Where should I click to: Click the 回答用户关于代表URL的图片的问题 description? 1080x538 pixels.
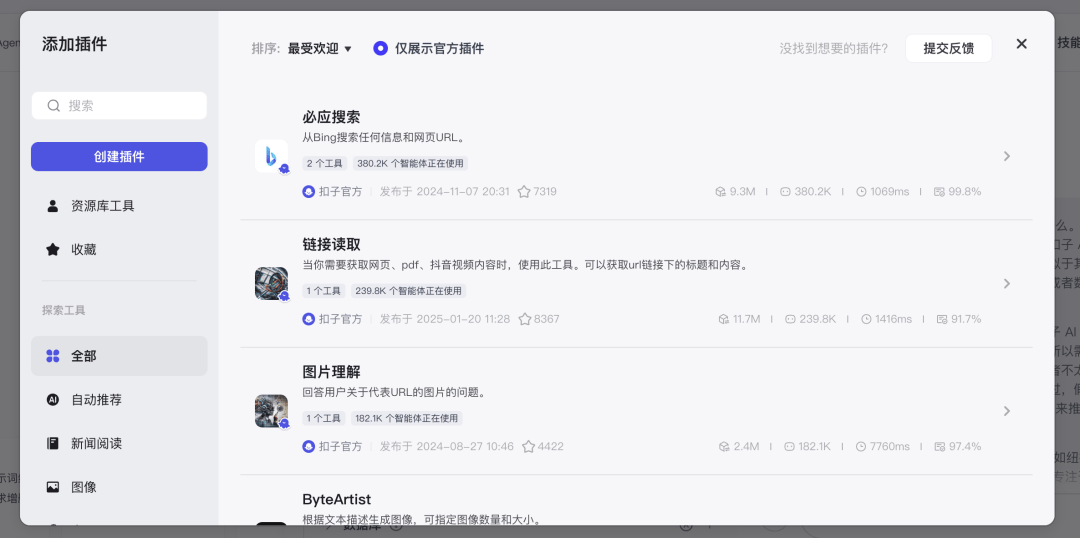[x=396, y=393]
